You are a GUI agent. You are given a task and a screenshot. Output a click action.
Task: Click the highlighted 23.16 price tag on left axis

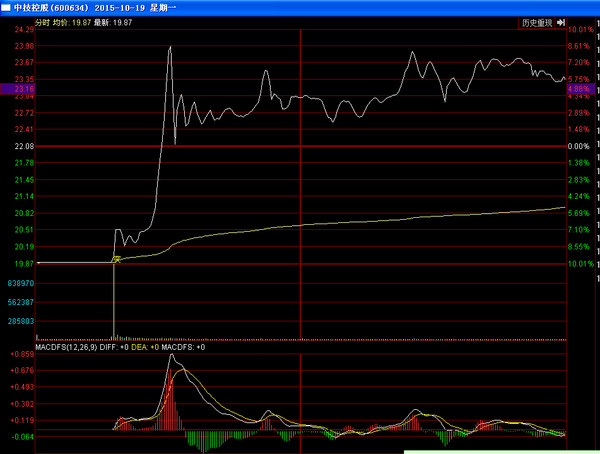[24, 89]
